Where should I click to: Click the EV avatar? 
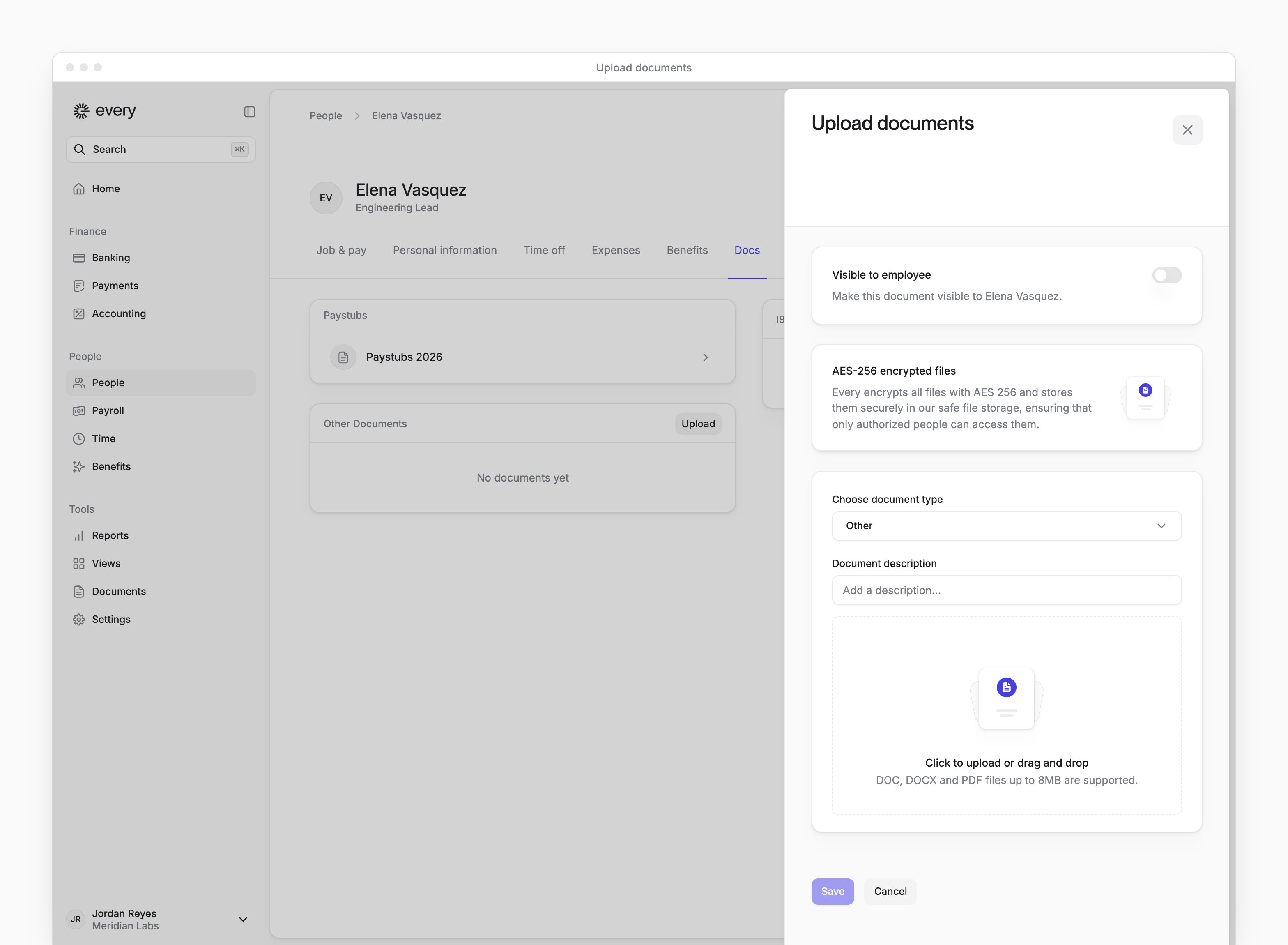click(x=326, y=198)
